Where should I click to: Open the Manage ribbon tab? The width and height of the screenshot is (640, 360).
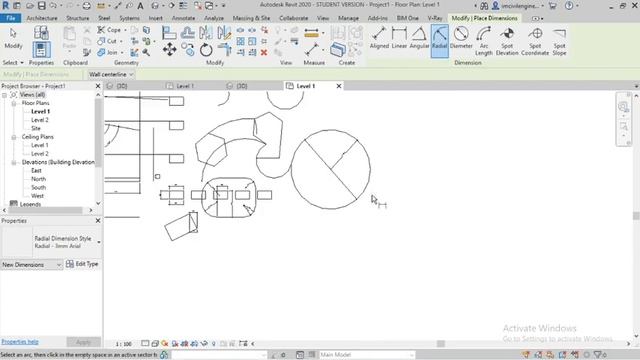[x=348, y=18]
